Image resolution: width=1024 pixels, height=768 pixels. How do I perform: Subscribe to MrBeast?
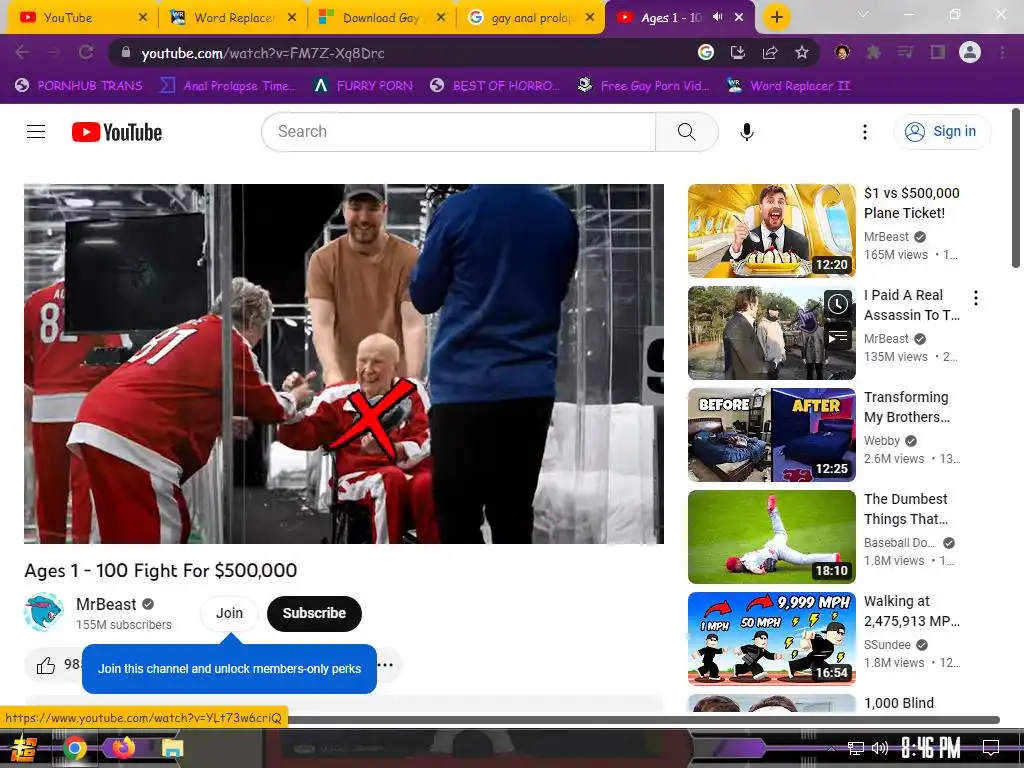click(314, 613)
